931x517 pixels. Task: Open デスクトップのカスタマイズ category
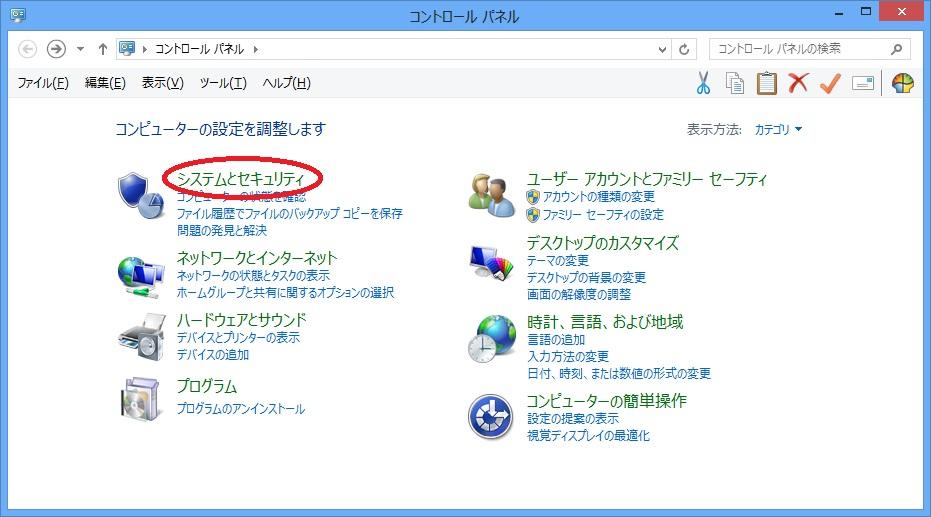tap(602, 243)
